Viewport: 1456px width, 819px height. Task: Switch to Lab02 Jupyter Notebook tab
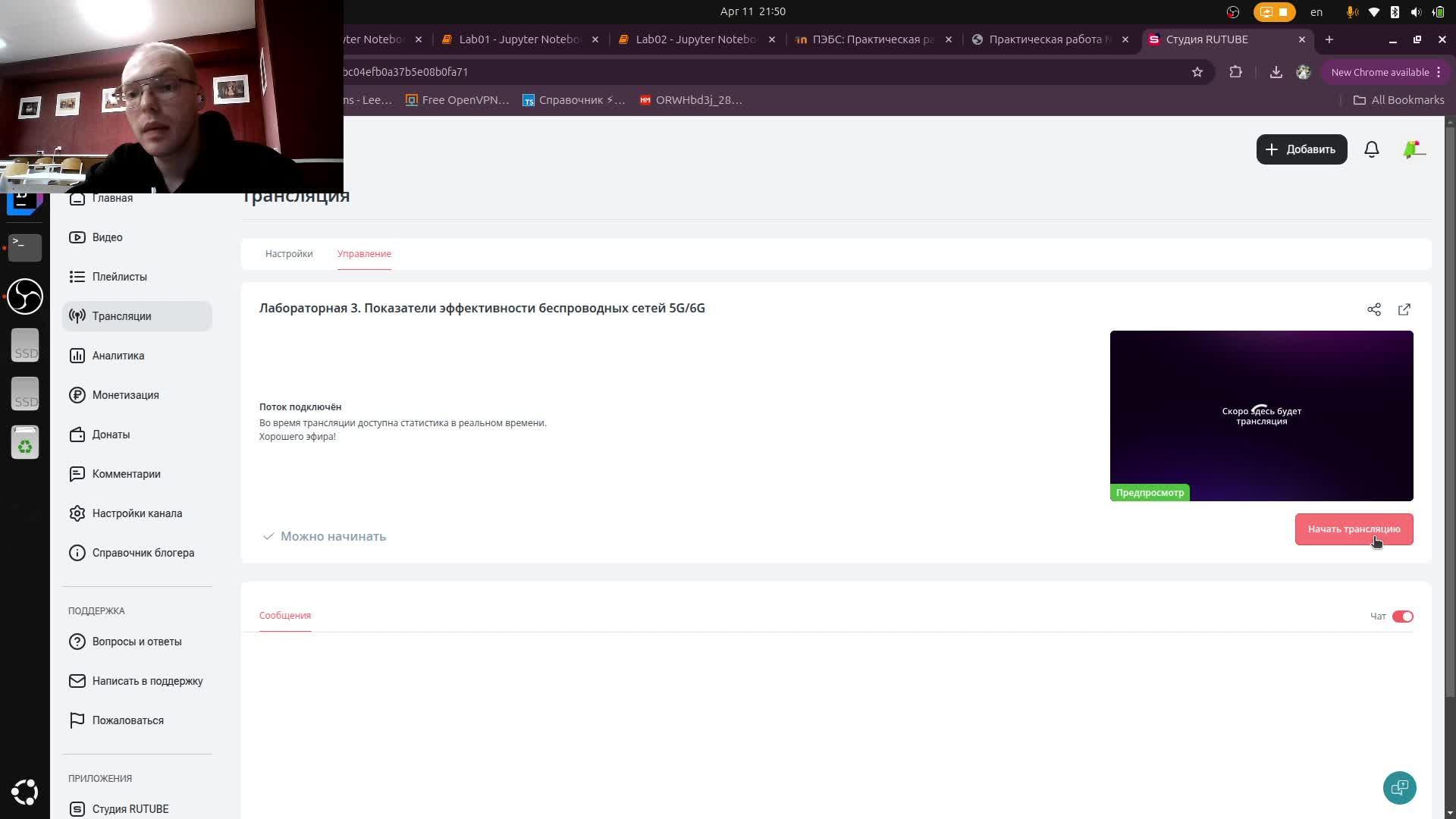click(694, 39)
